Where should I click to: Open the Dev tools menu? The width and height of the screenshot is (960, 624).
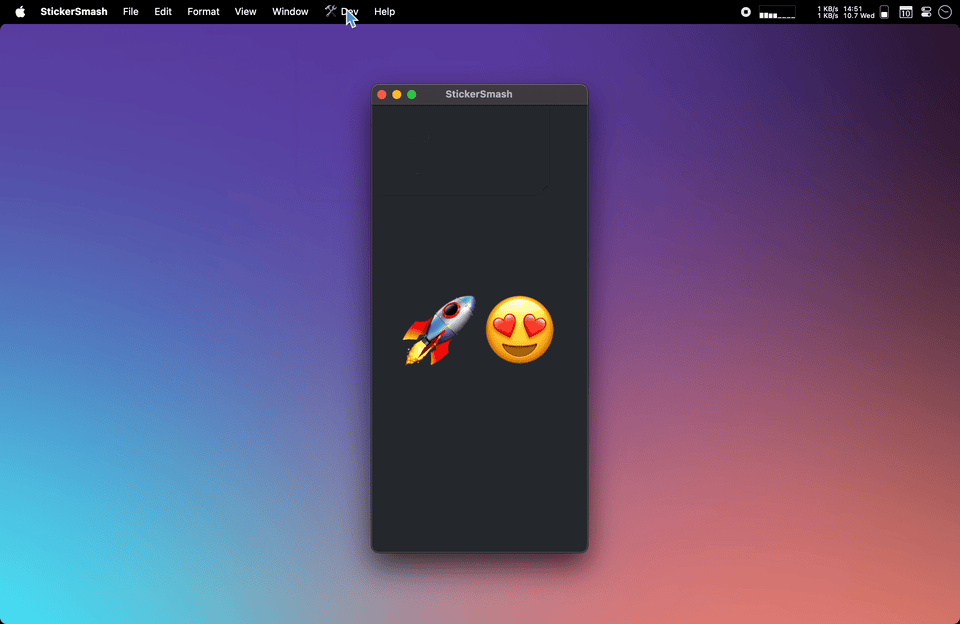tap(342, 12)
